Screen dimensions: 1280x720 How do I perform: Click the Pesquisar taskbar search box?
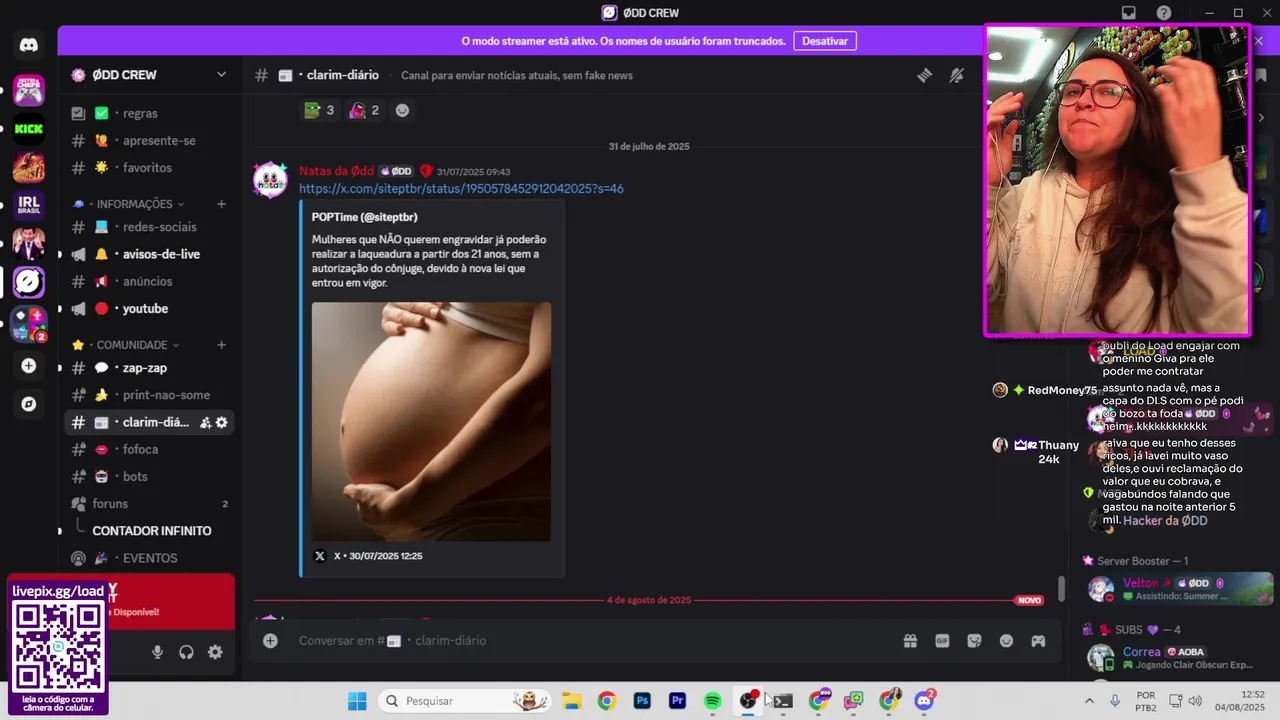[x=463, y=701]
